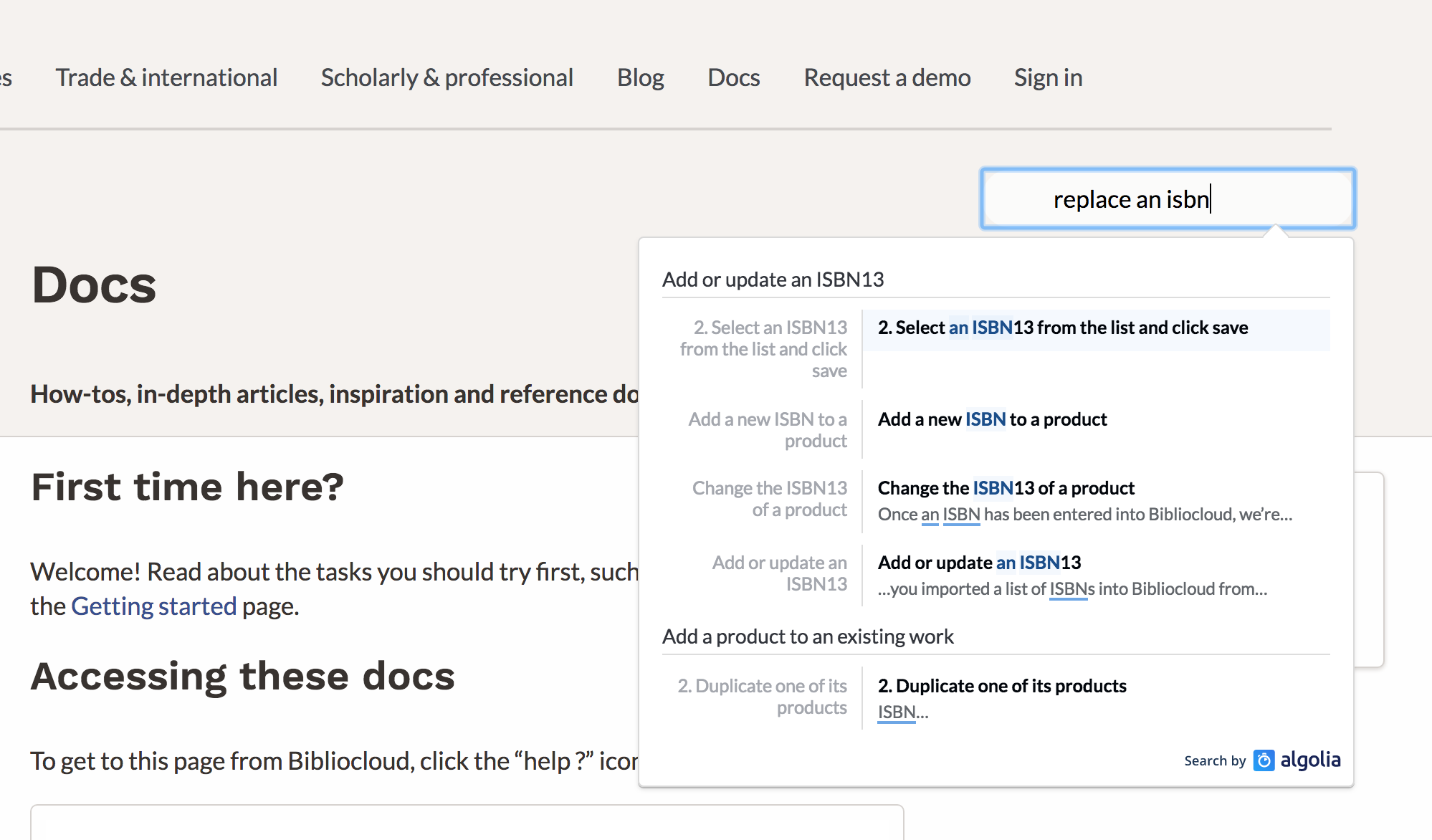1432x840 pixels.
Task: Click grey 'Add a new ISBN to a product' label
Action: coord(767,430)
